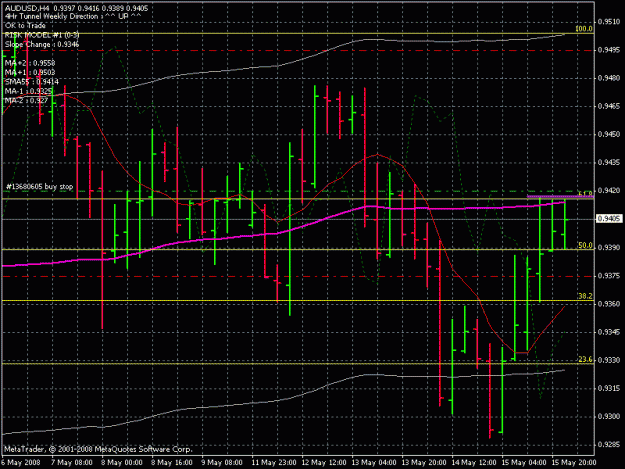Select the '7 May 08:00' time label
625x469 pixels.
click(x=72, y=463)
